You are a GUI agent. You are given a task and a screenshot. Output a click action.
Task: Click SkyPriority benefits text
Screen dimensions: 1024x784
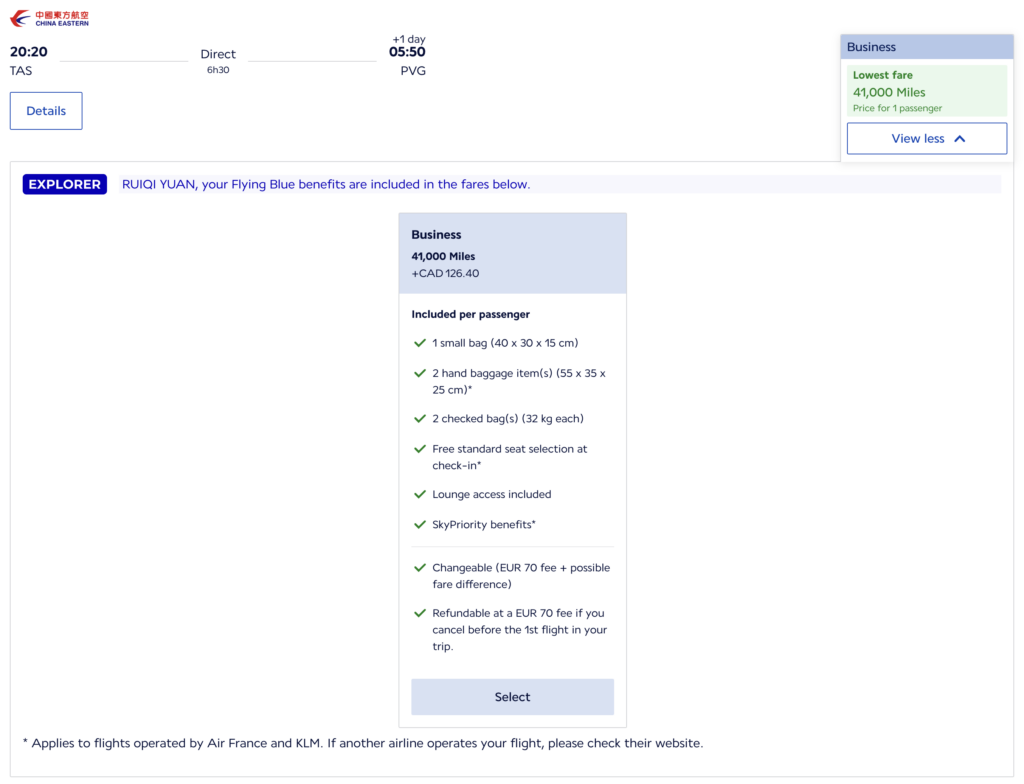[x=483, y=525]
